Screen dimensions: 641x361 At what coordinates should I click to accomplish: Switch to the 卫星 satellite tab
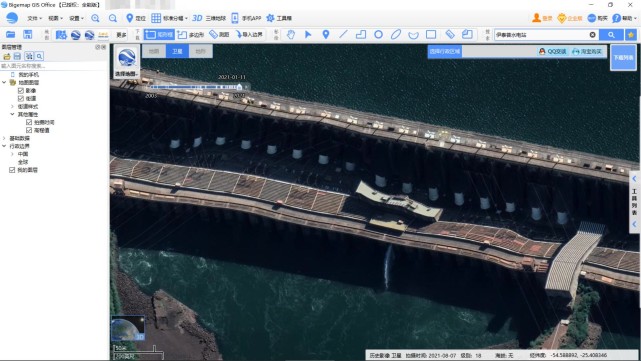click(x=177, y=52)
